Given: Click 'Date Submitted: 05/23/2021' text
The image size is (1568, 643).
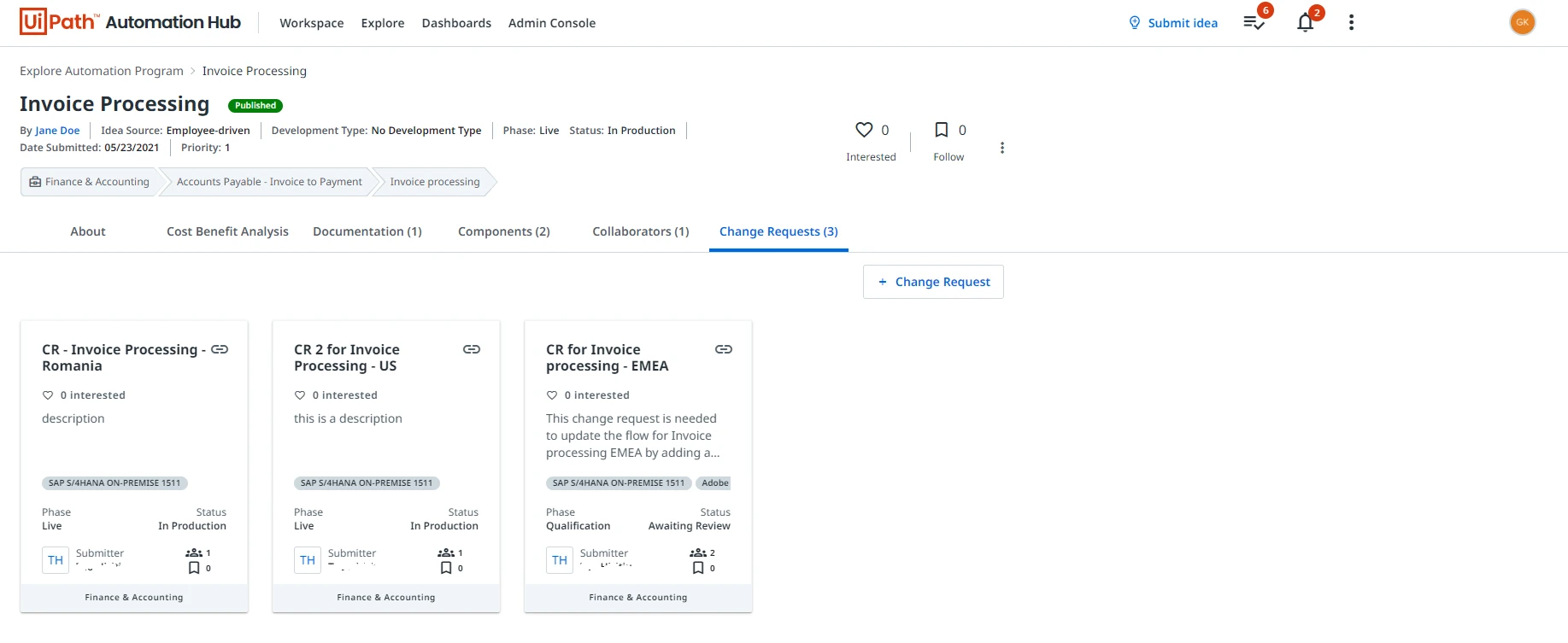Looking at the screenshot, I should (90, 148).
